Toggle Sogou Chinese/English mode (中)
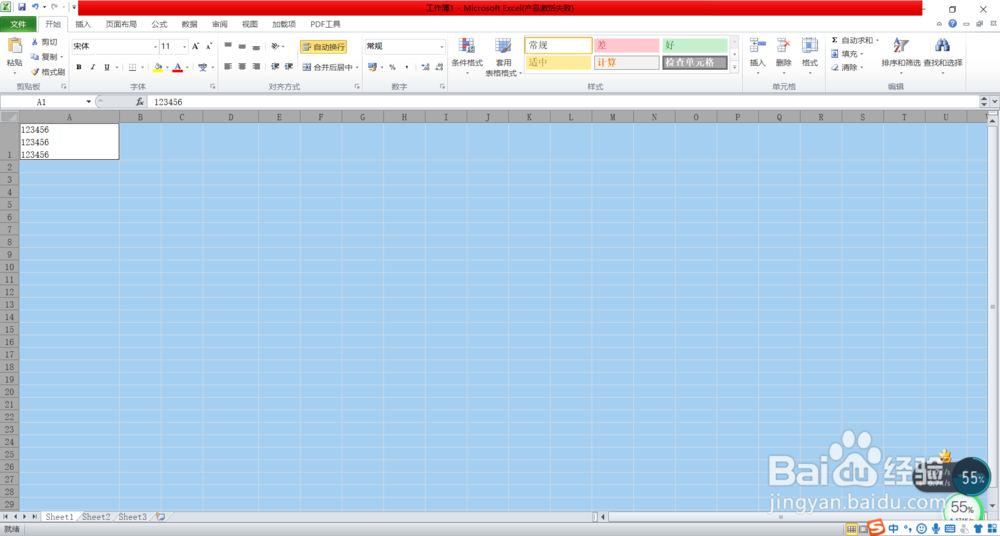The height and width of the screenshot is (536, 1000). click(893, 528)
